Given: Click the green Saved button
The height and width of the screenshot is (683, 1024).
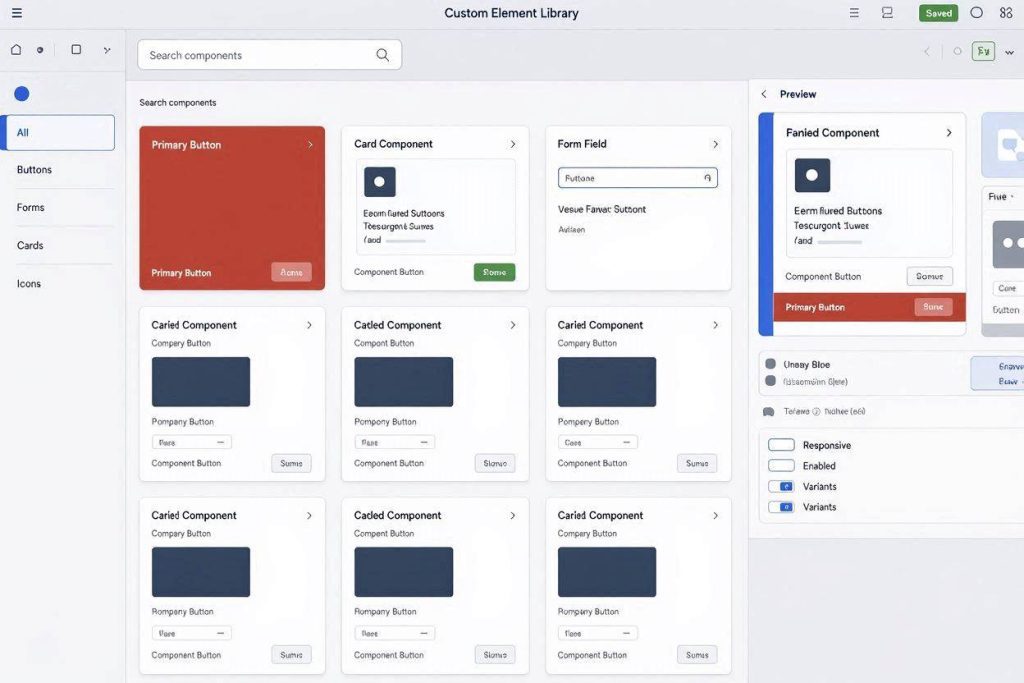Looking at the screenshot, I should click(x=938, y=13).
